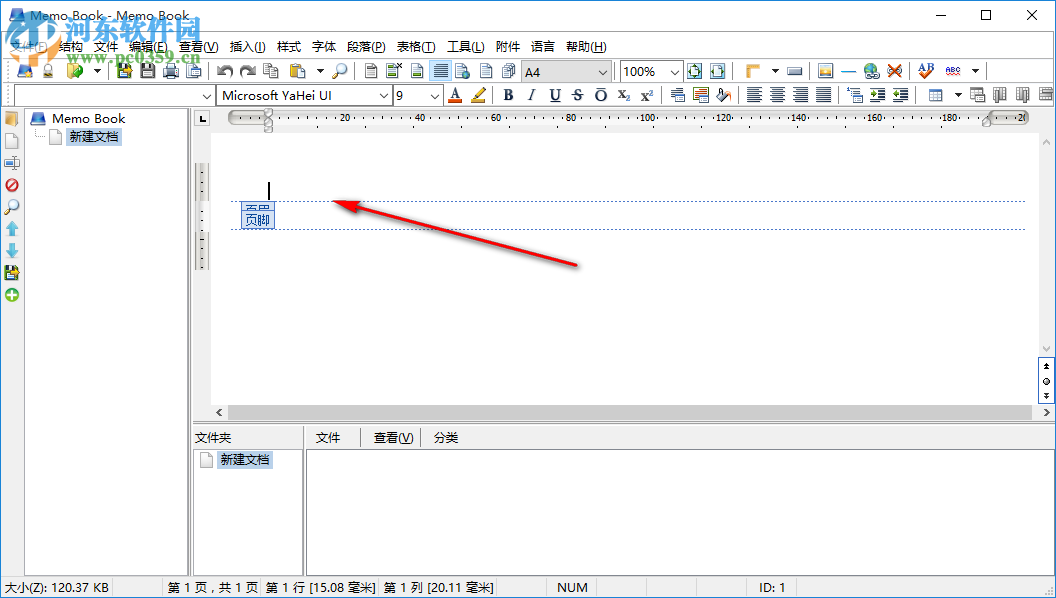Image resolution: width=1056 pixels, height=598 pixels.
Task: Open the Find magnifier tool
Action: click(340, 71)
